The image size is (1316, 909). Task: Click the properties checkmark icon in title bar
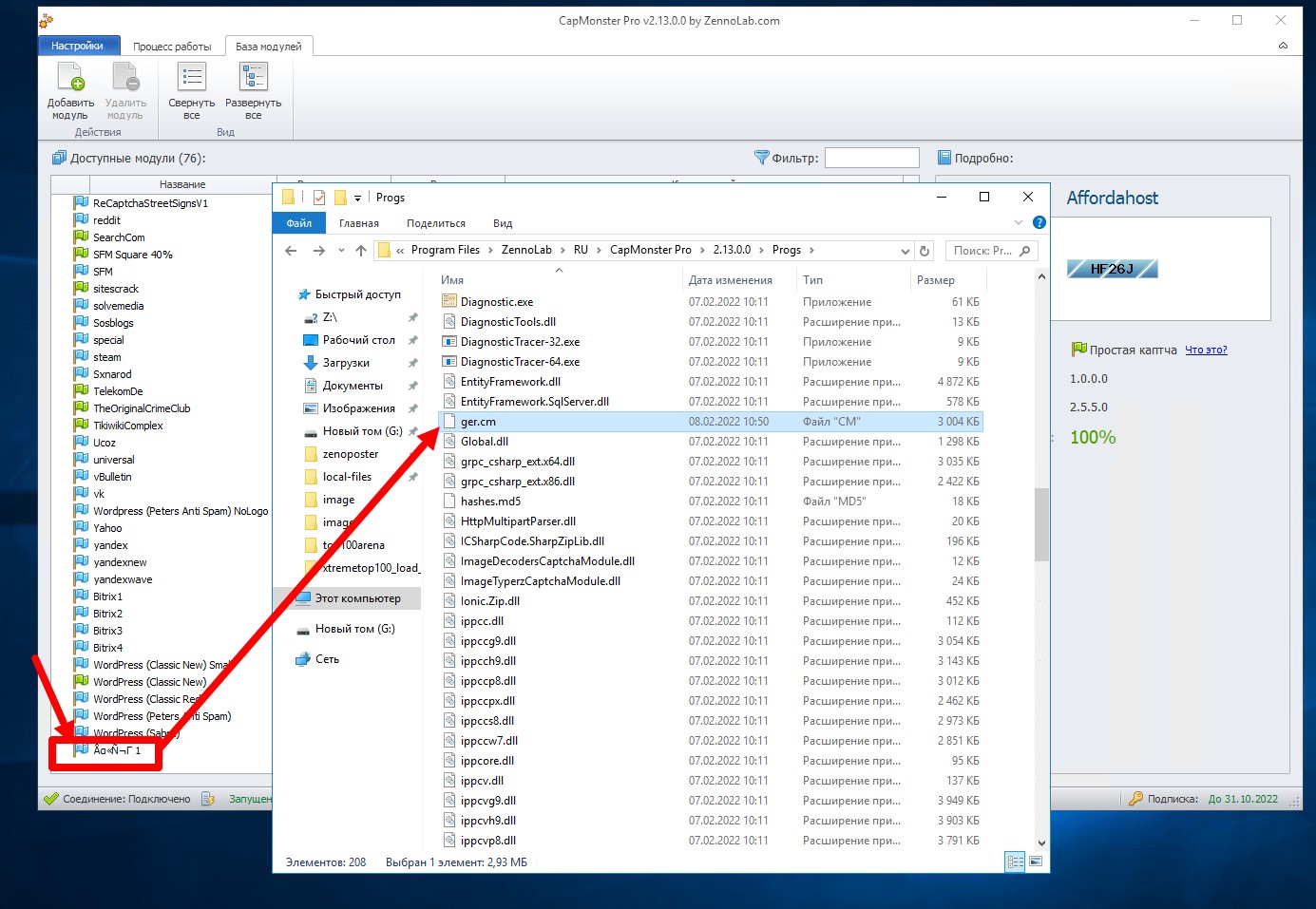tap(319, 198)
